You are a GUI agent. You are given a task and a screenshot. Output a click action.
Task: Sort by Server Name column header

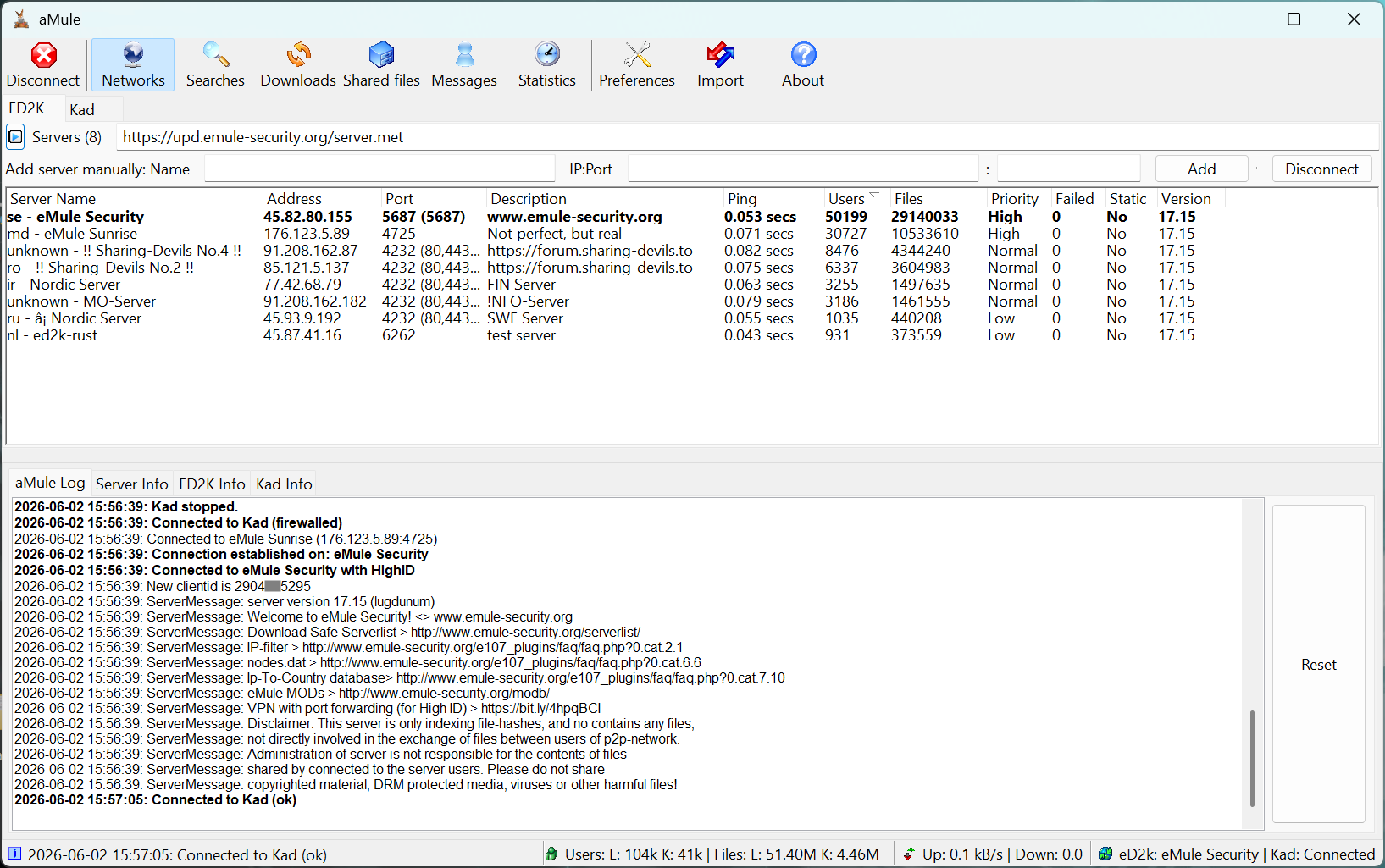135,198
